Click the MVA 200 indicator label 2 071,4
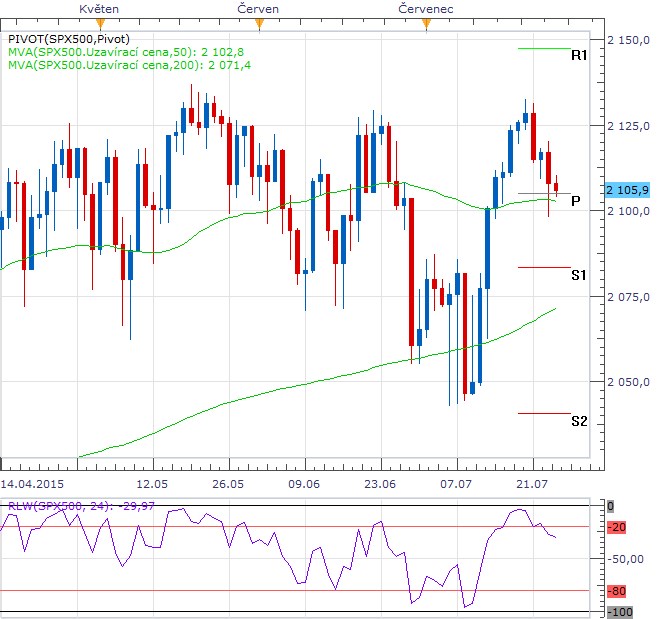The width and height of the screenshot is (662, 619). click(129, 65)
